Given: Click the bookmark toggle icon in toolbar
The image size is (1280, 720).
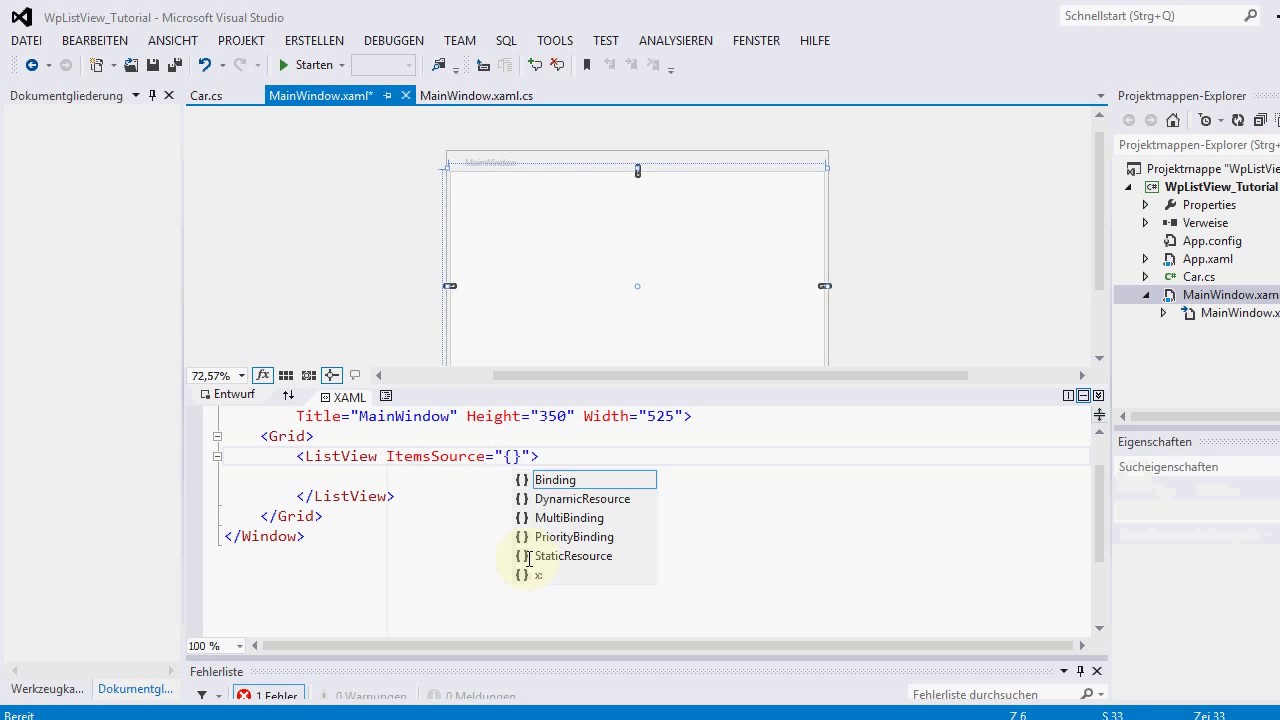Looking at the screenshot, I should [587, 65].
